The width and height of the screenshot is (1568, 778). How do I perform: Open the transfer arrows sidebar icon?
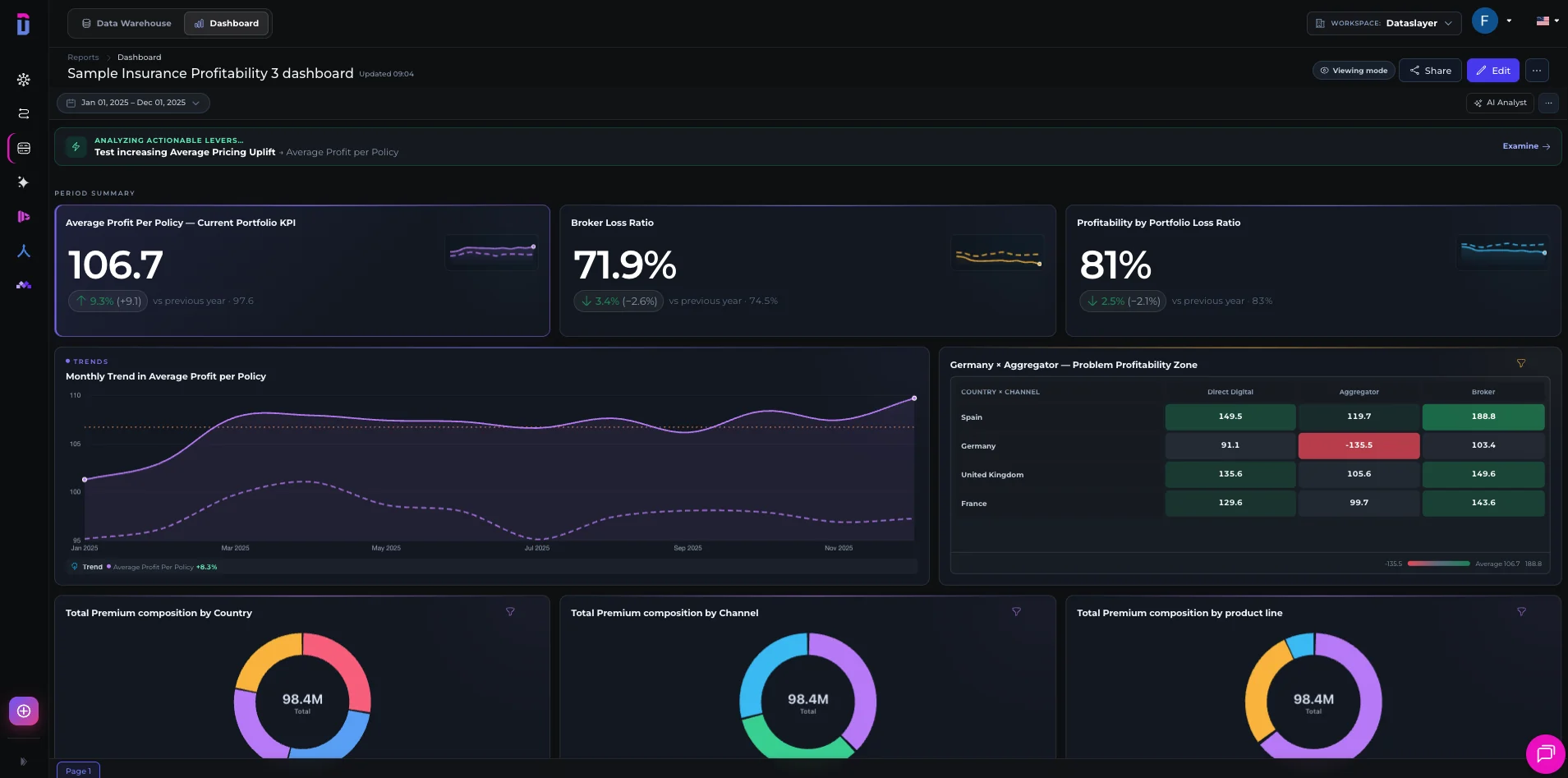24,113
